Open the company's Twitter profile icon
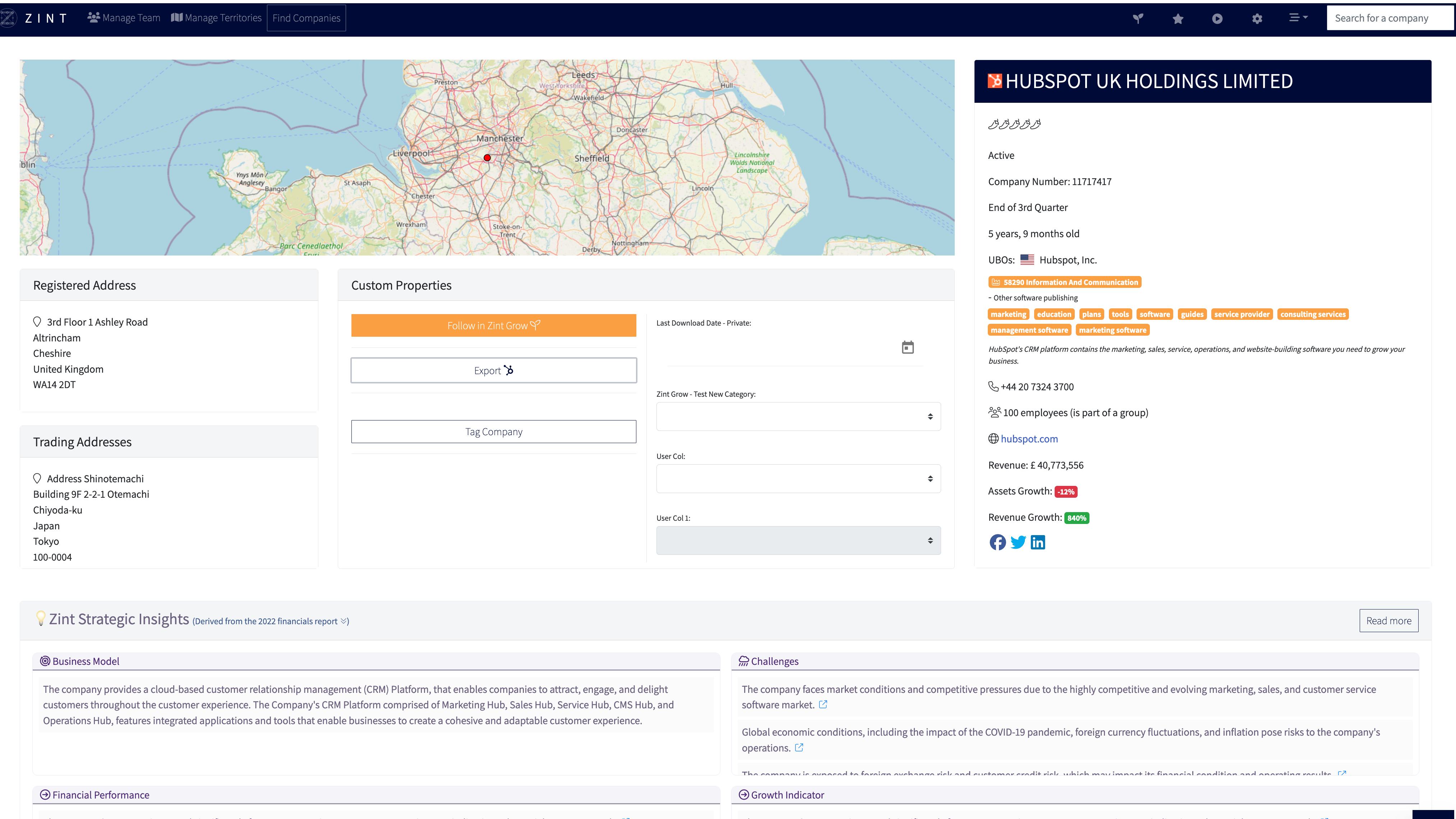 click(x=1019, y=542)
